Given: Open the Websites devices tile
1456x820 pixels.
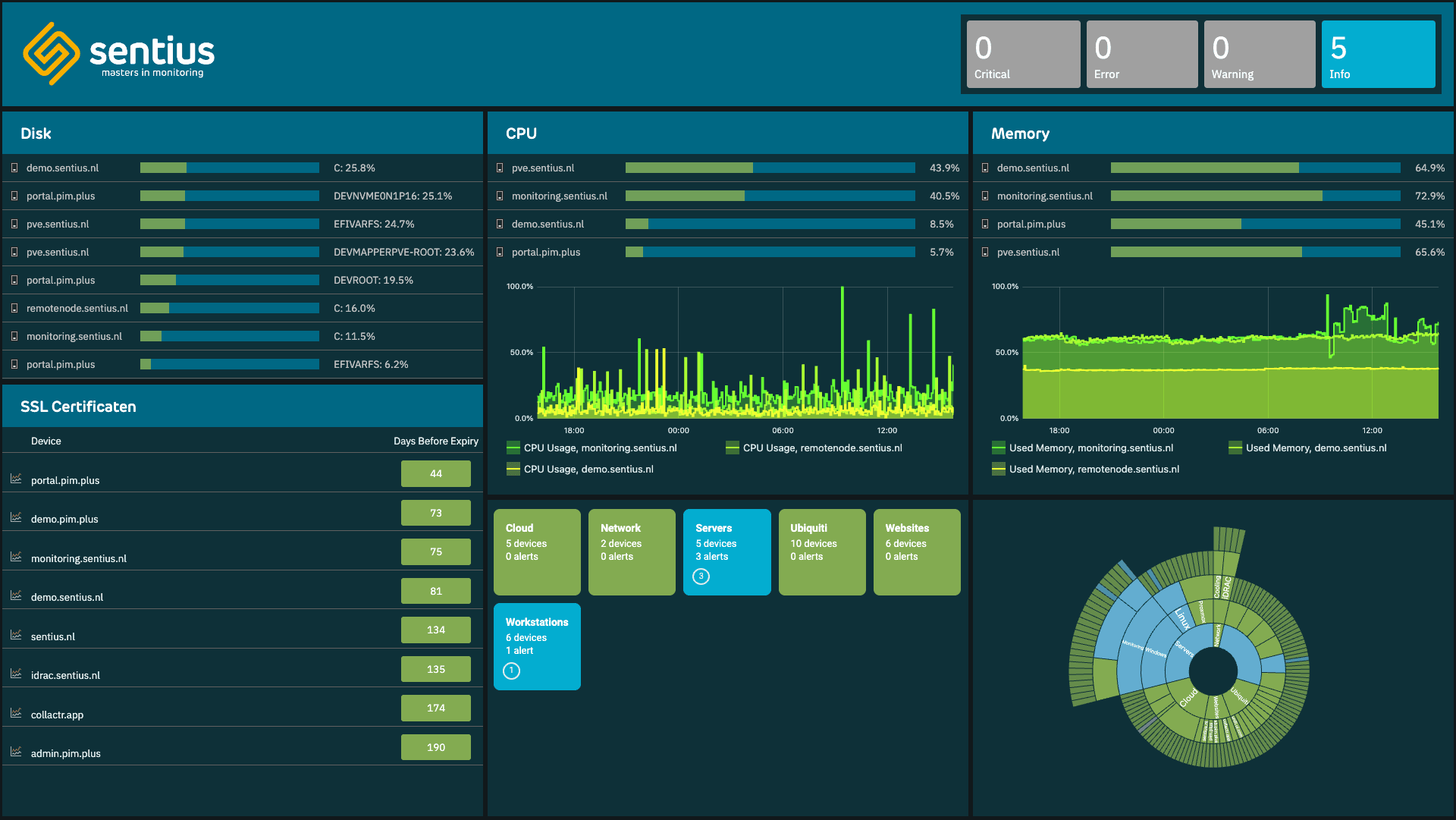Looking at the screenshot, I should coord(917,552).
